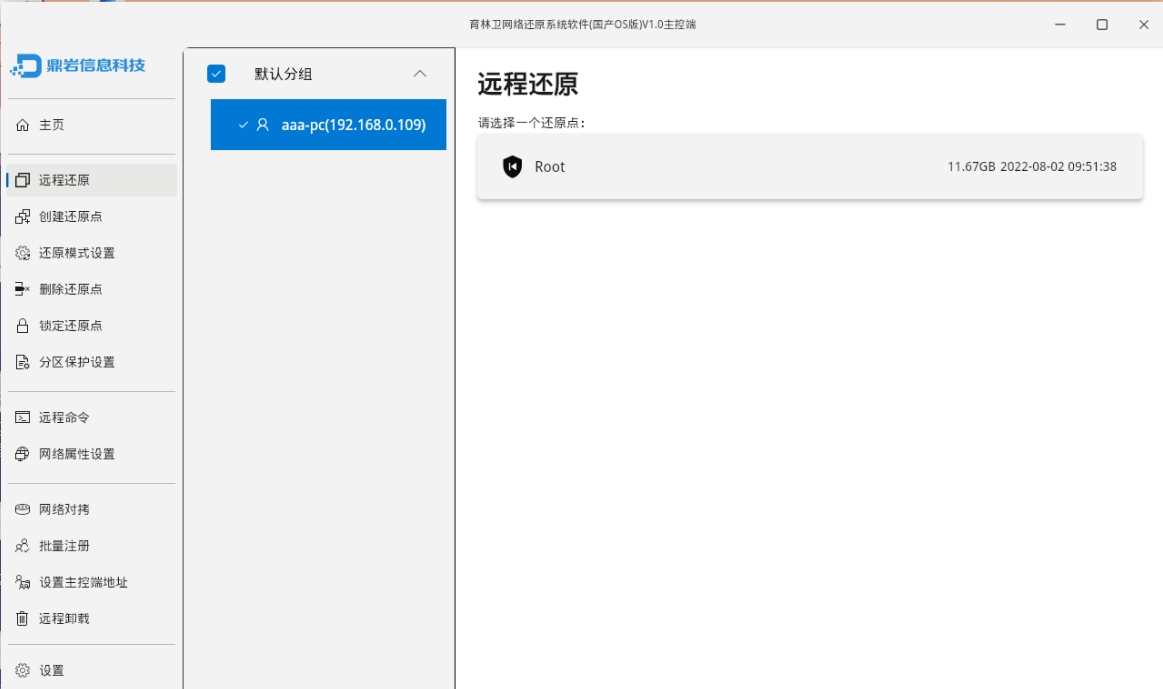
Task: Open 设置主控端地址 page
Action: point(83,583)
